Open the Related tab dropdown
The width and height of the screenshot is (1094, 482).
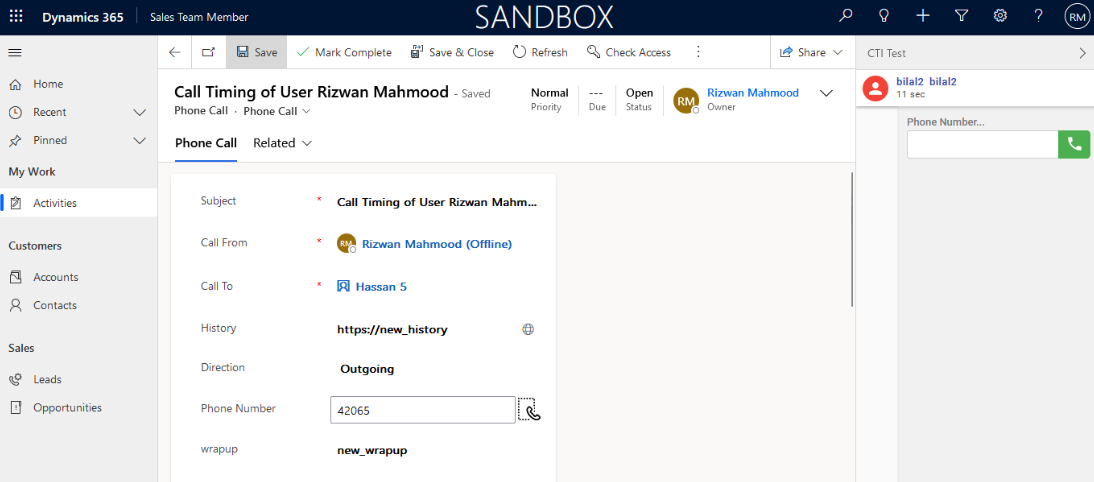point(282,143)
